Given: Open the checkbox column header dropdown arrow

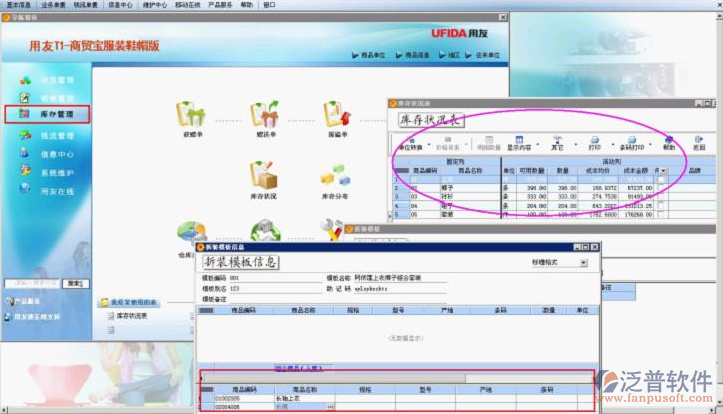Looking at the screenshot, I should click(665, 171).
